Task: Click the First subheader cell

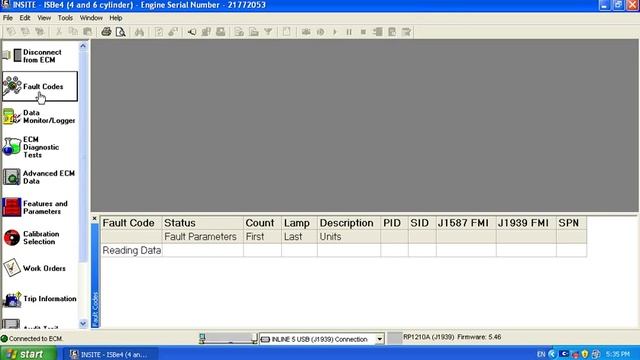Action: [x=262, y=237]
